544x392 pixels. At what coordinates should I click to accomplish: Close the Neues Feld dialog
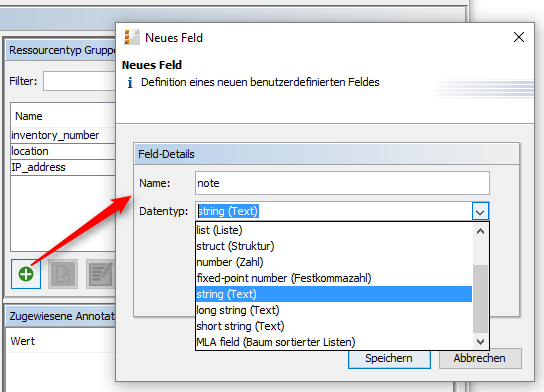(x=519, y=37)
